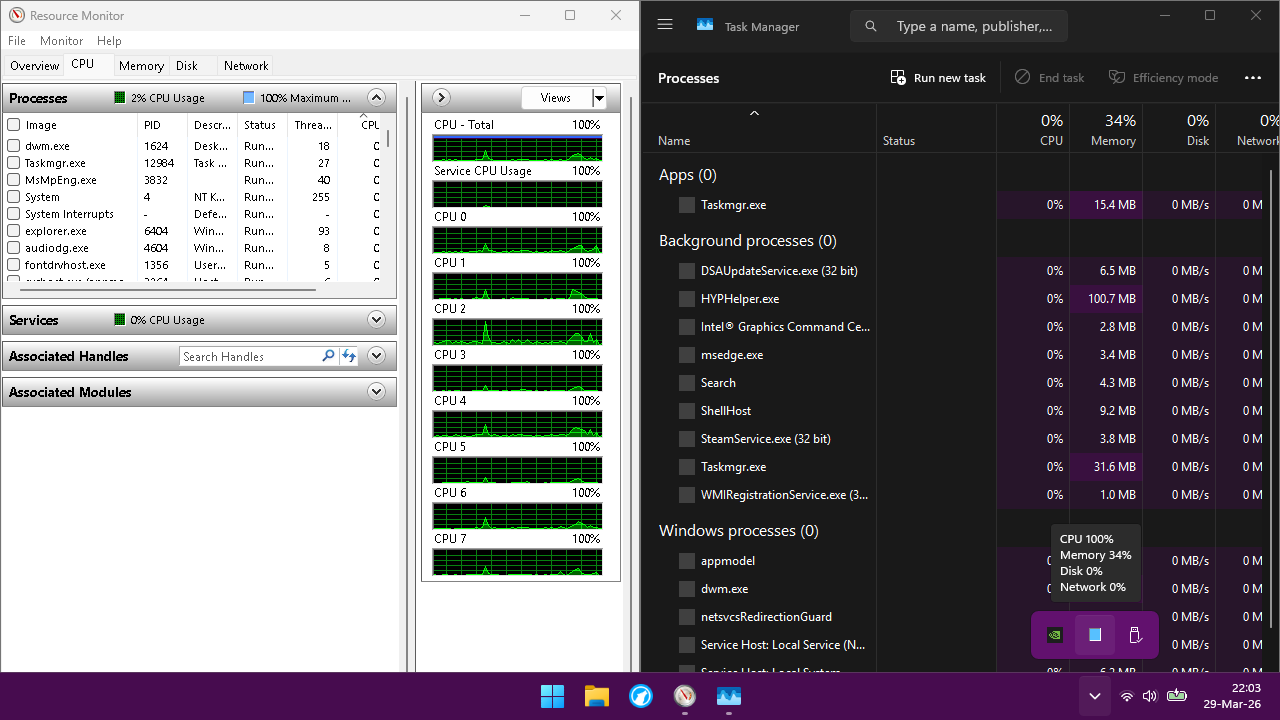This screenshot has width=1280, height=720.
Task: Switch to Task Manager taskbar icon
Action: pyautogui.click(x=729, y=696)
